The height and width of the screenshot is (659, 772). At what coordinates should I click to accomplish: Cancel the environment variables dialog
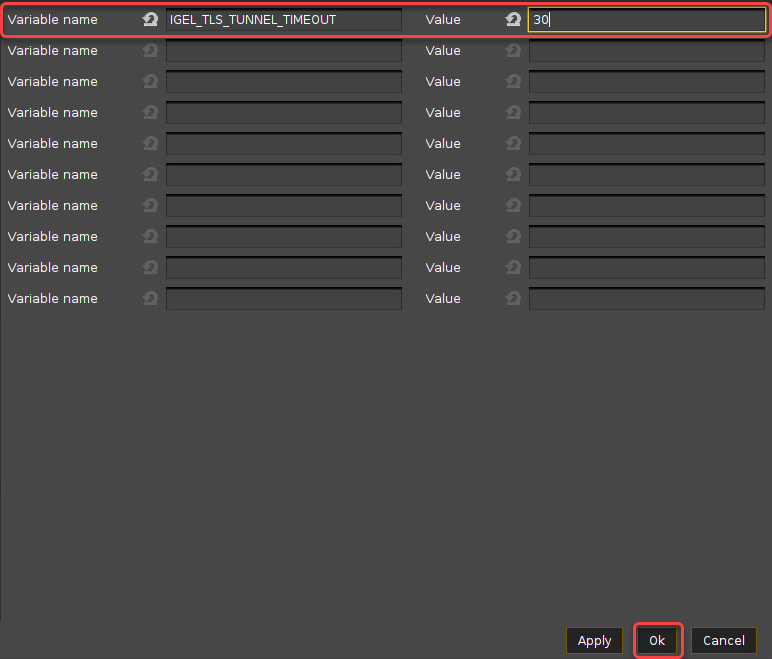tap(723, 641)
